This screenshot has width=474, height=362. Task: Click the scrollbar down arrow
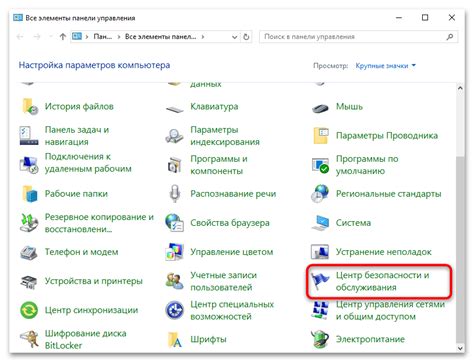pyautogui.click(x=460, y=348)
